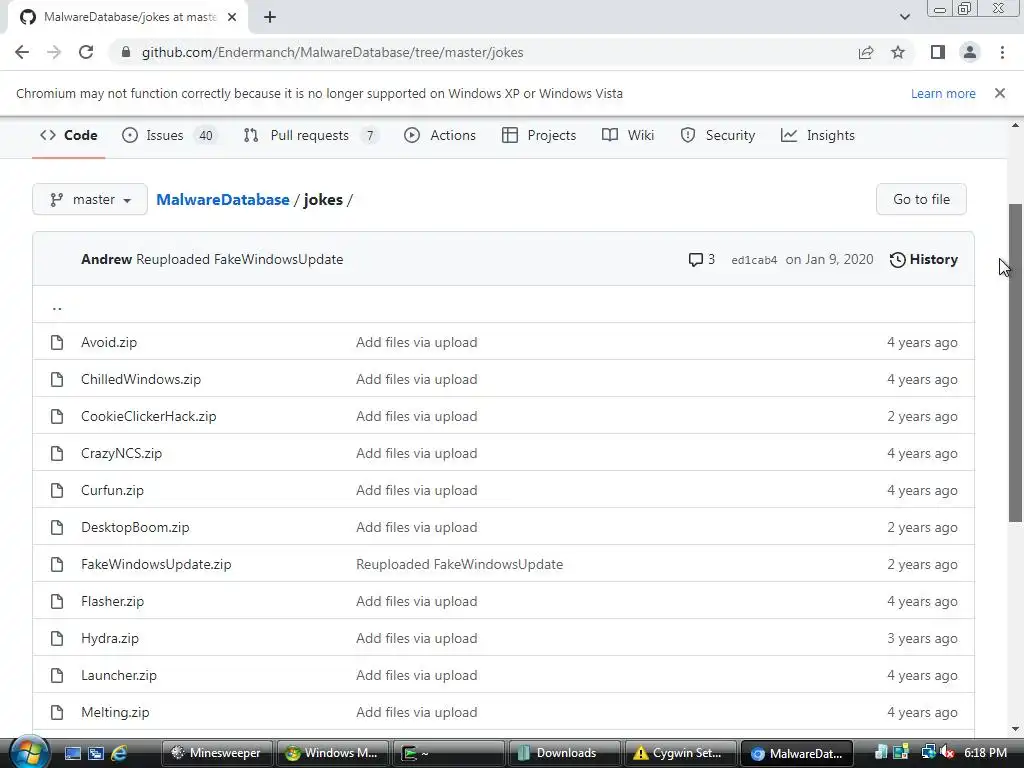Open the Avoid.zip file

109,342
